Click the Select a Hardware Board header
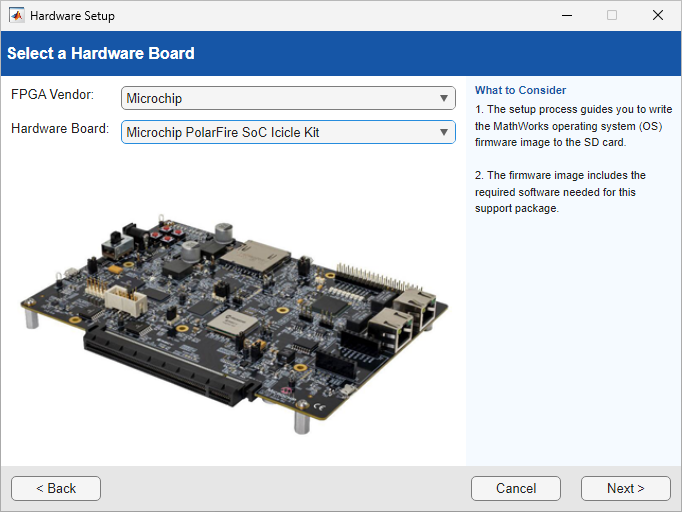 coord(101,53)
